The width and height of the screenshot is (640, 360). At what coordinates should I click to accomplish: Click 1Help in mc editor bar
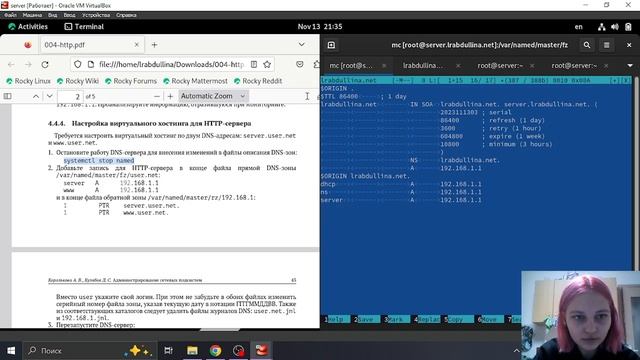[338, 319]
